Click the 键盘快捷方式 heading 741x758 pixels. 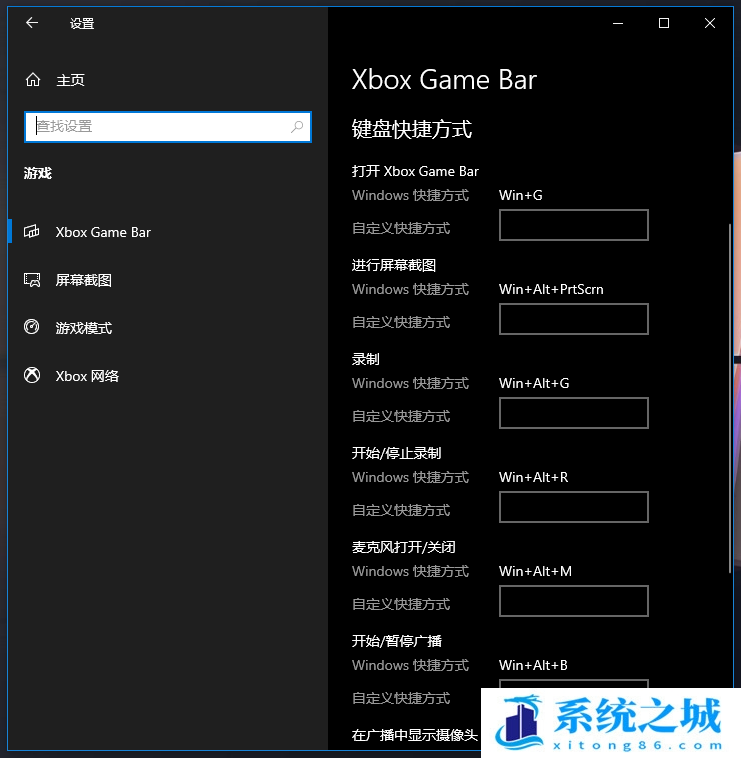412,129
